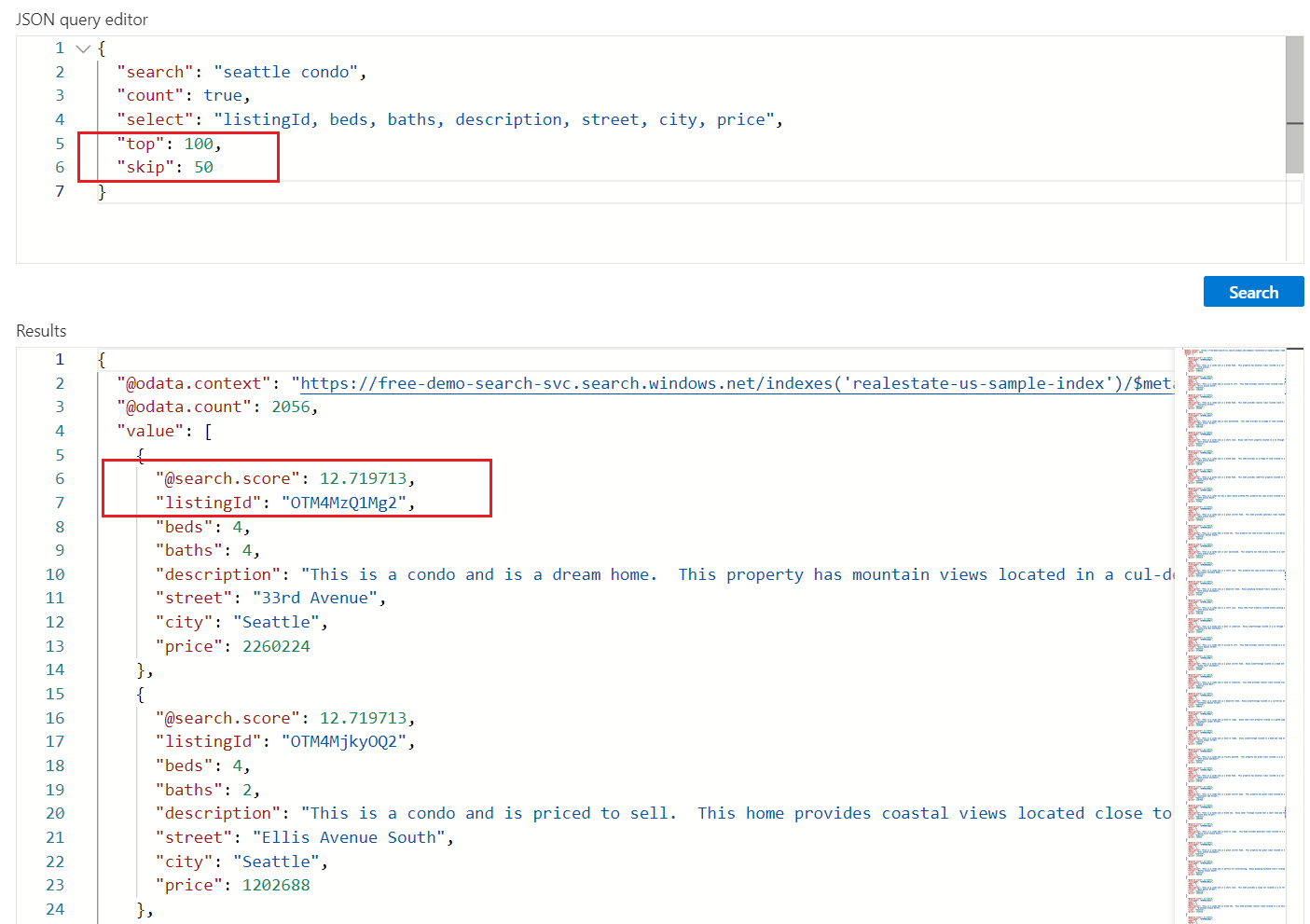Screen dimensions: 1310x924
Task: Click the @odata.count value 2056
Action: click(291, 407)
